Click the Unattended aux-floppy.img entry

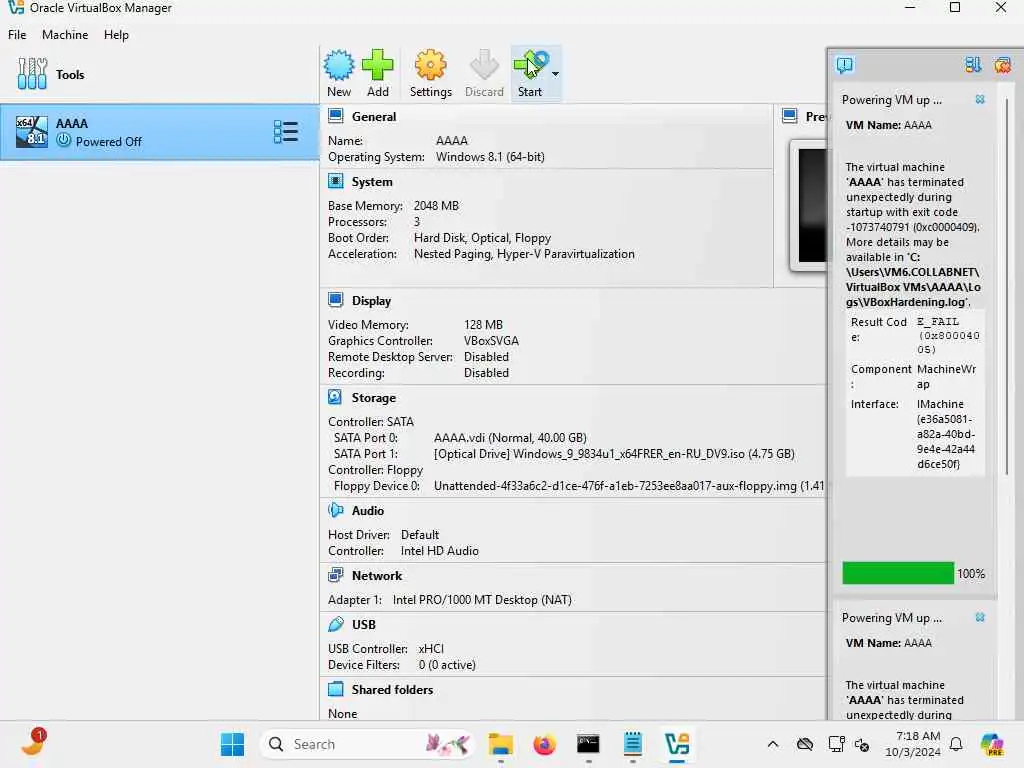tap(629, 486)
